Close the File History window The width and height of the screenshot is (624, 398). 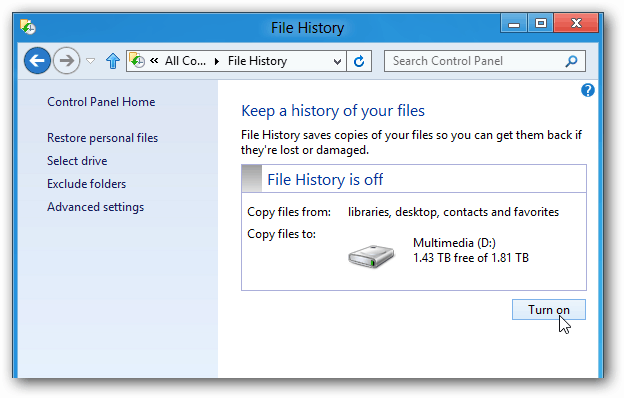click(576, 23)
